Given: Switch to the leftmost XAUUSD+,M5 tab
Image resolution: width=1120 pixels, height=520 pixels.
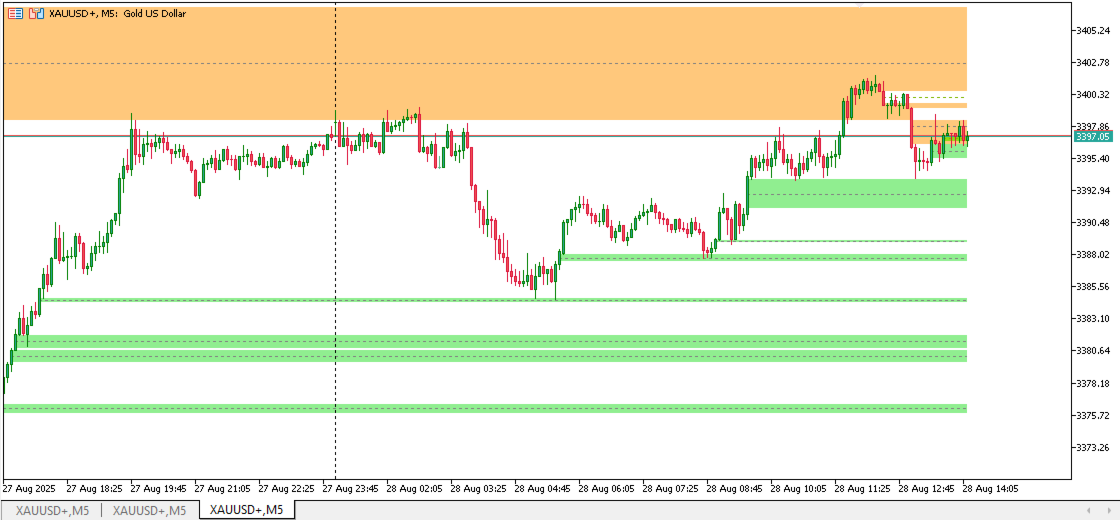Looking at the screenshot, I should tap(53, 510).
